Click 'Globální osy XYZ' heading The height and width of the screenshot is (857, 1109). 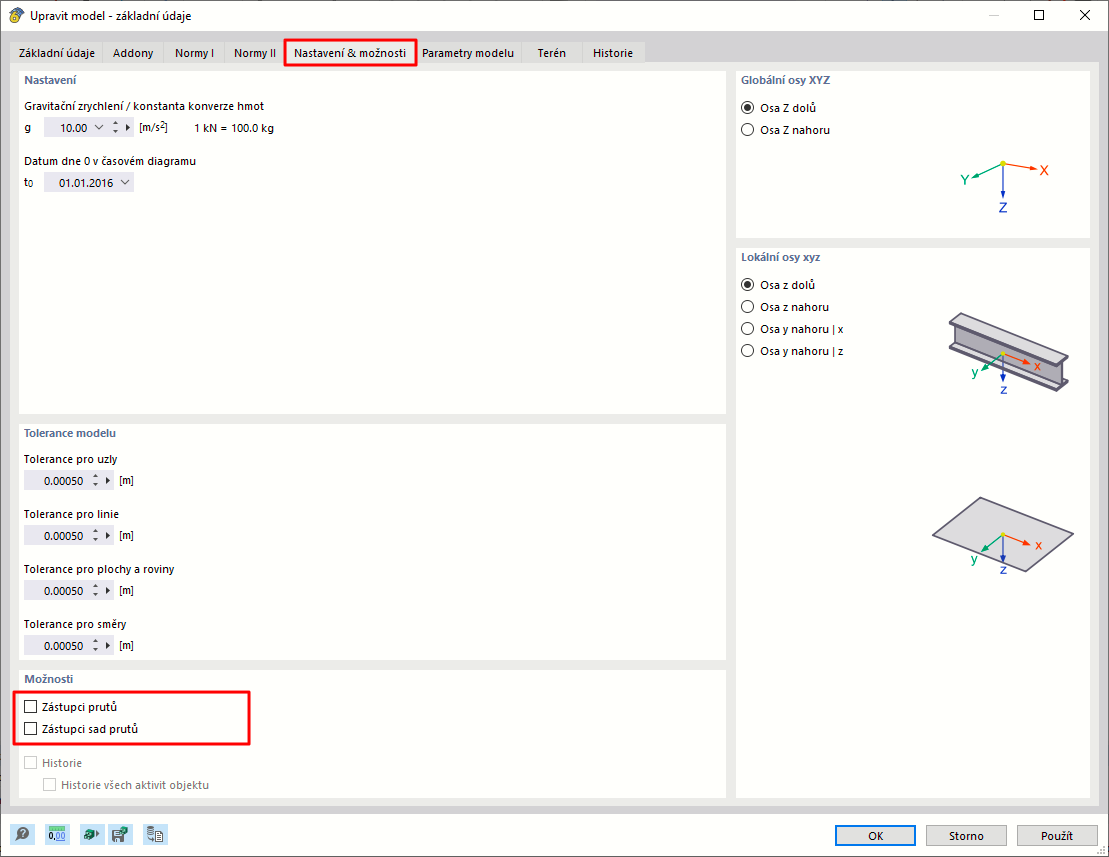(x=785, y=80)
